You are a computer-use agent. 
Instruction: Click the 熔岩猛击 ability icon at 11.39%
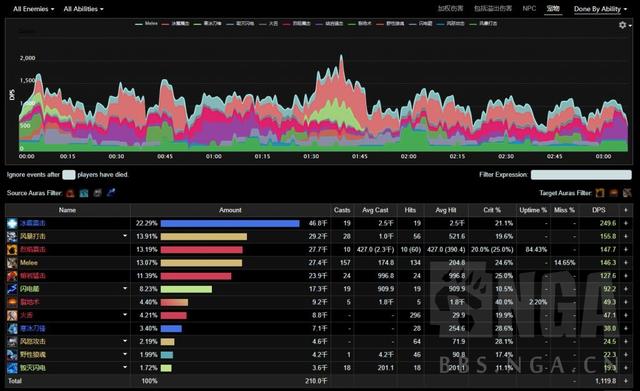(12, 276)
